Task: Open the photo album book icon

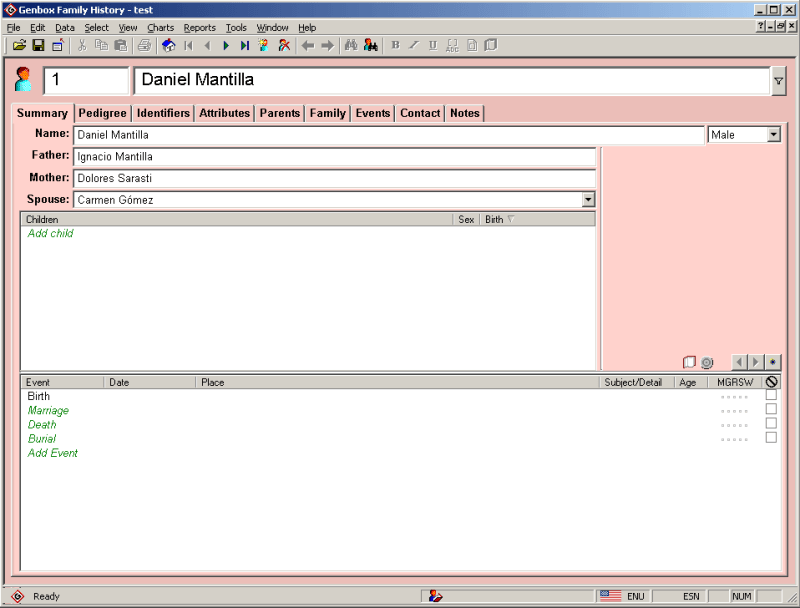Action: (689, 362)
